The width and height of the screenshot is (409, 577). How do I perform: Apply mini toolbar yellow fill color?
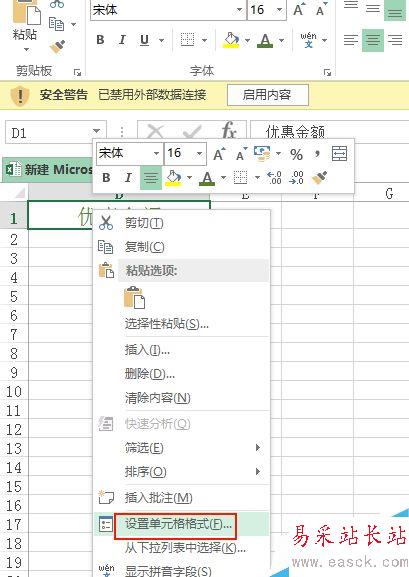click(174, 178)
